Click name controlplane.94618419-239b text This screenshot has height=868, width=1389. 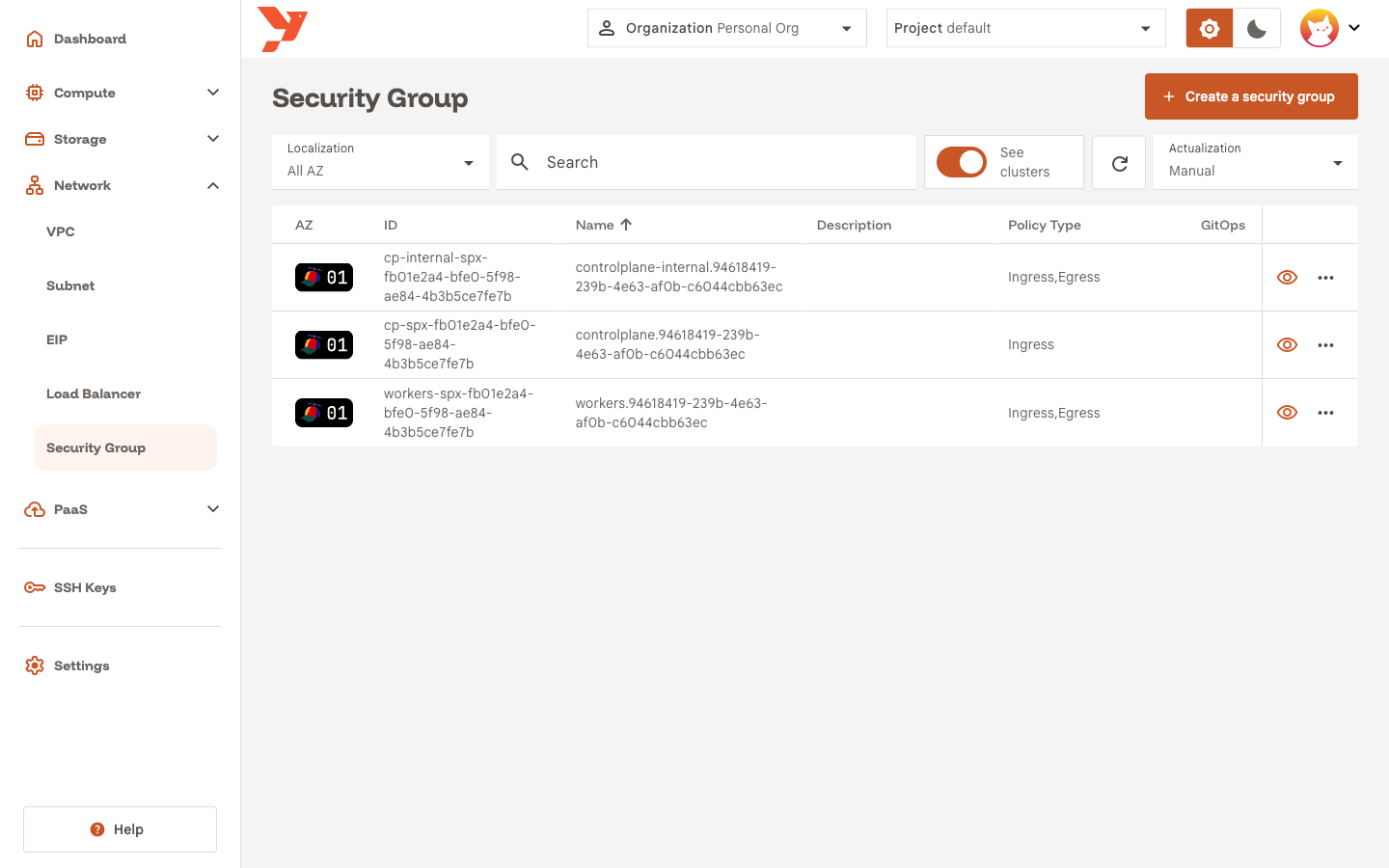click(667, 344)
